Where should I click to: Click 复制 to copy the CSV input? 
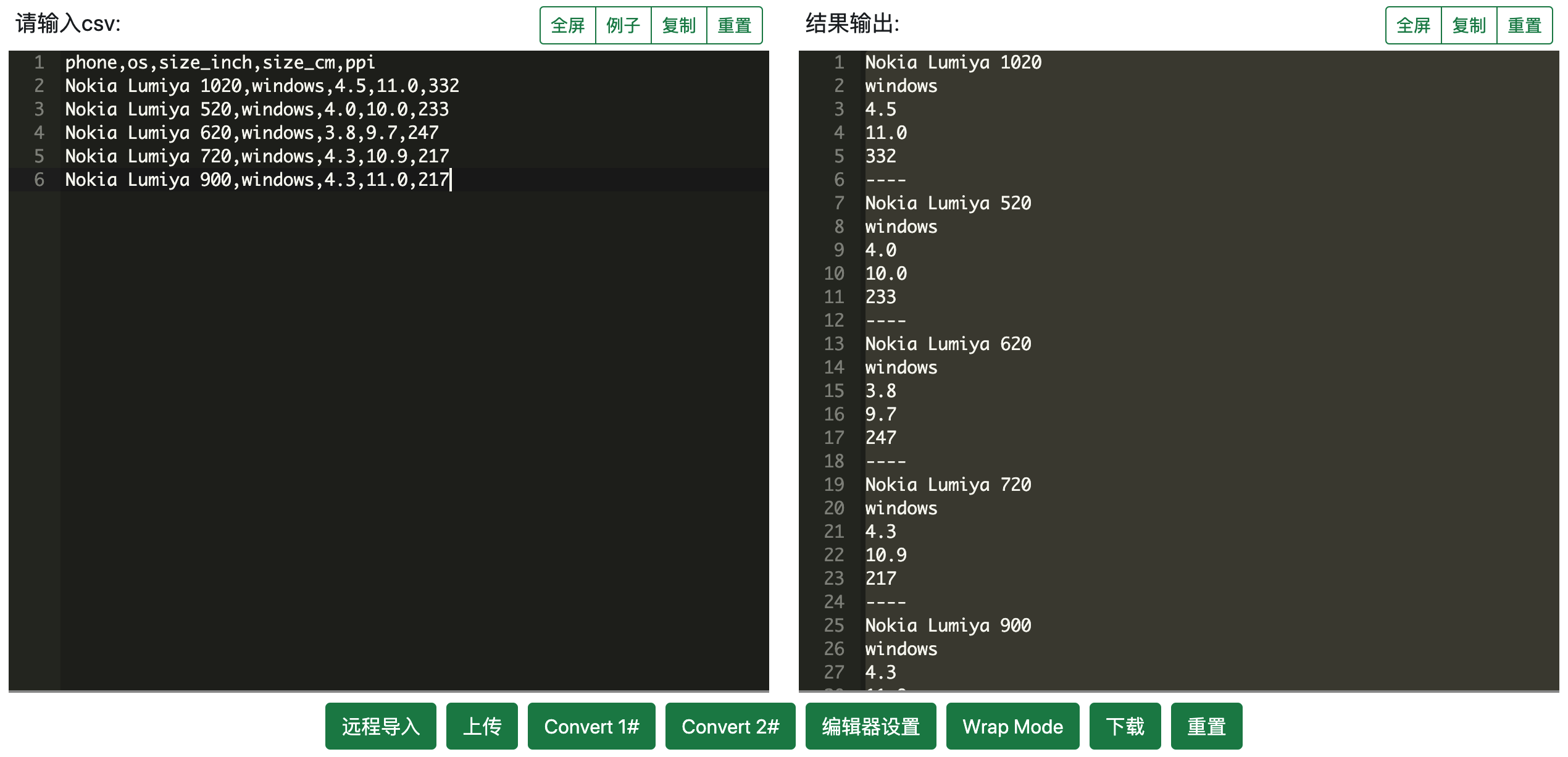point(679,25)
